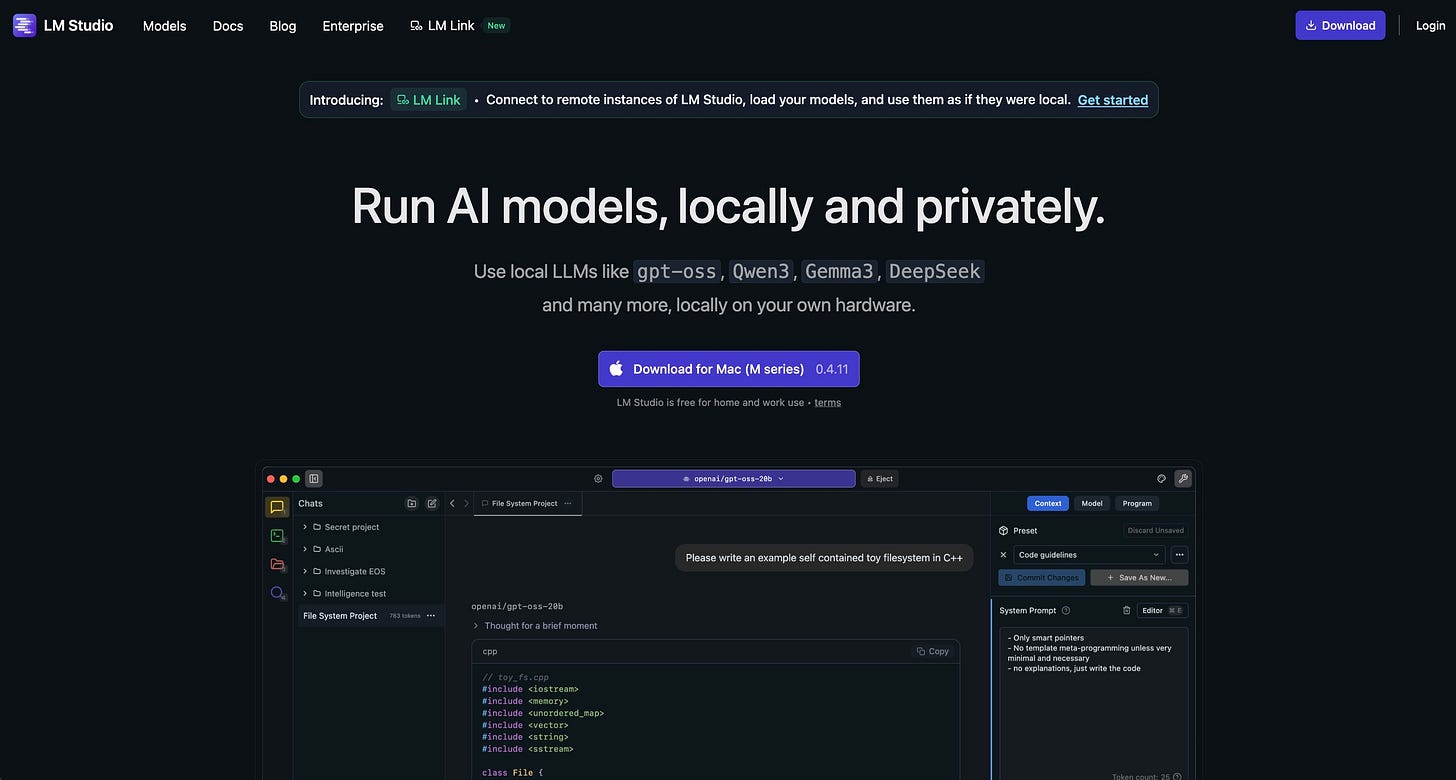Expand Thought for a brief moment

pyautogui.click(x=476, y=626)
